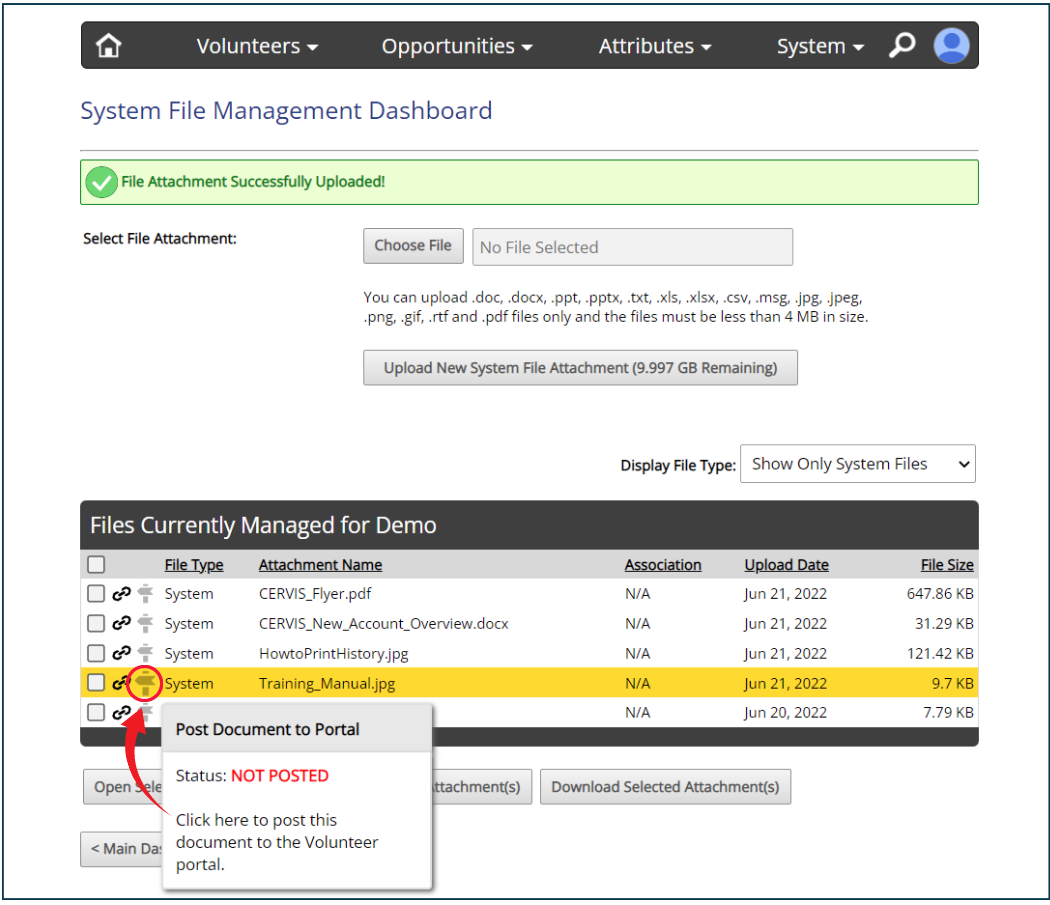Tick the HowtoPrintHistory.jpg checkbox

click(x=96, y=652)
